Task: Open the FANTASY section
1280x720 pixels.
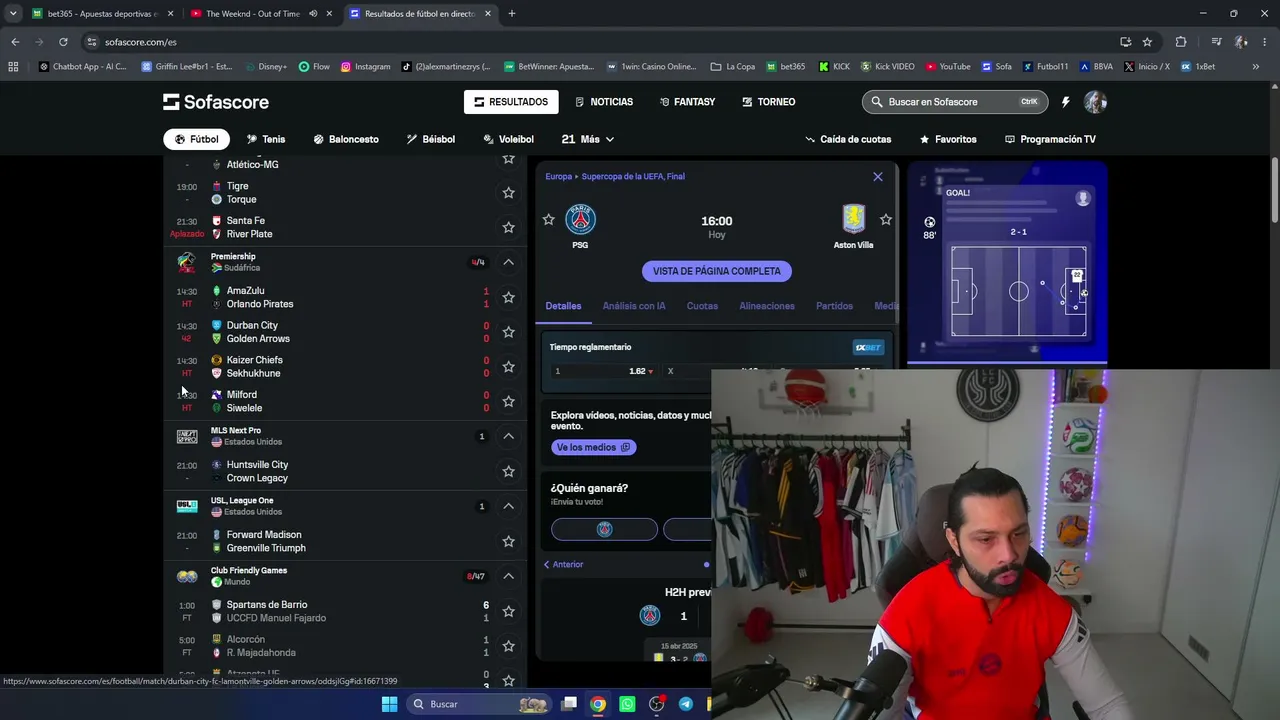Action: pos(687,102)
